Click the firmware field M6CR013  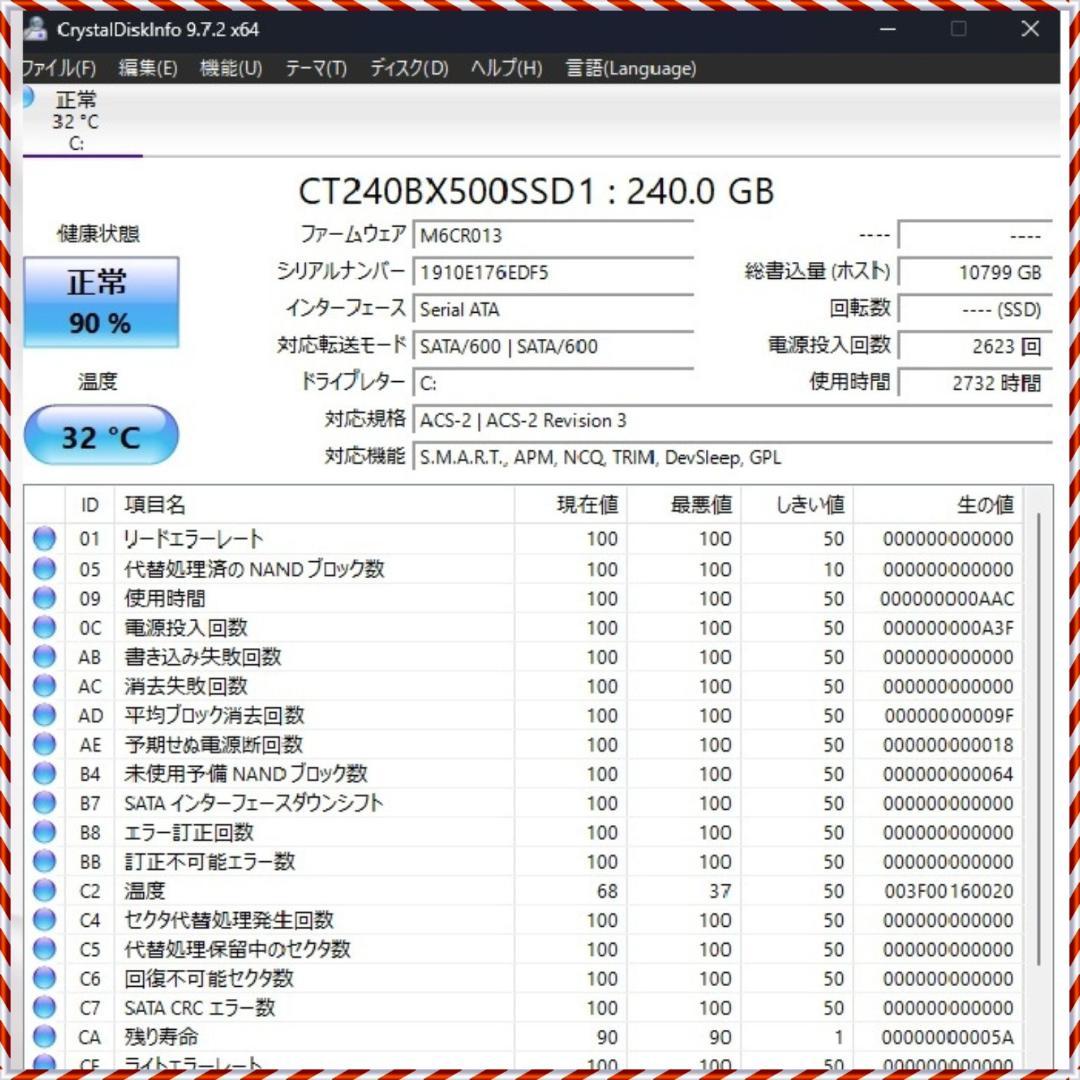(x=553, y=235)
